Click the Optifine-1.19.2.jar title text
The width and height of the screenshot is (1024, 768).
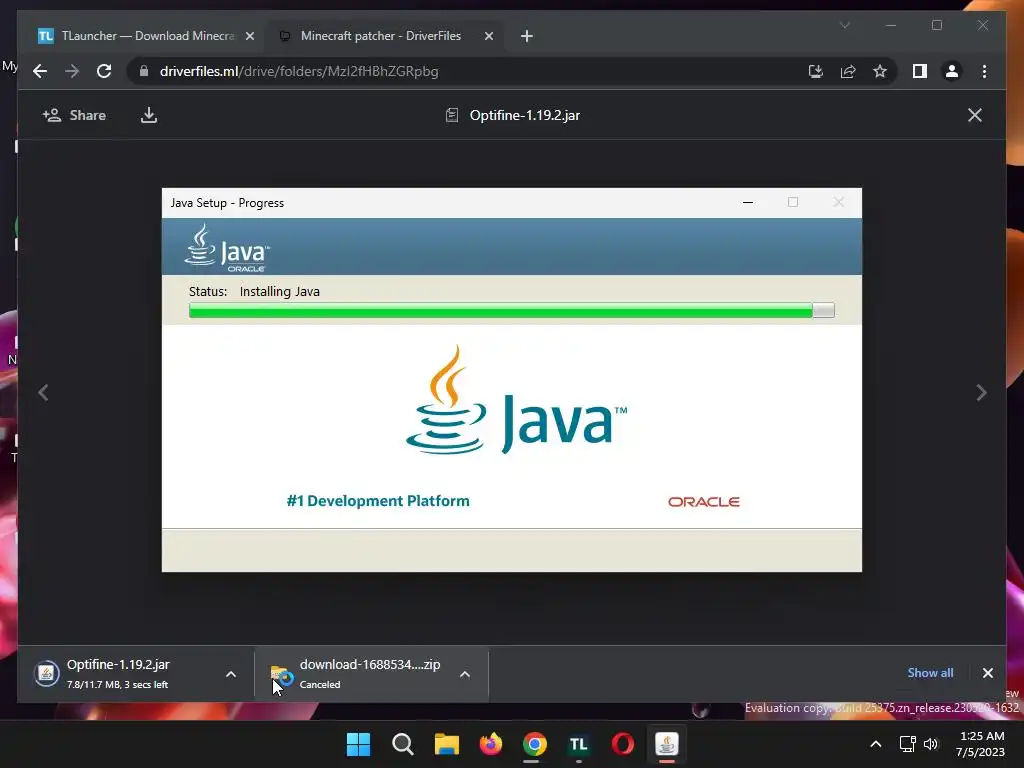tap(524, 115)
